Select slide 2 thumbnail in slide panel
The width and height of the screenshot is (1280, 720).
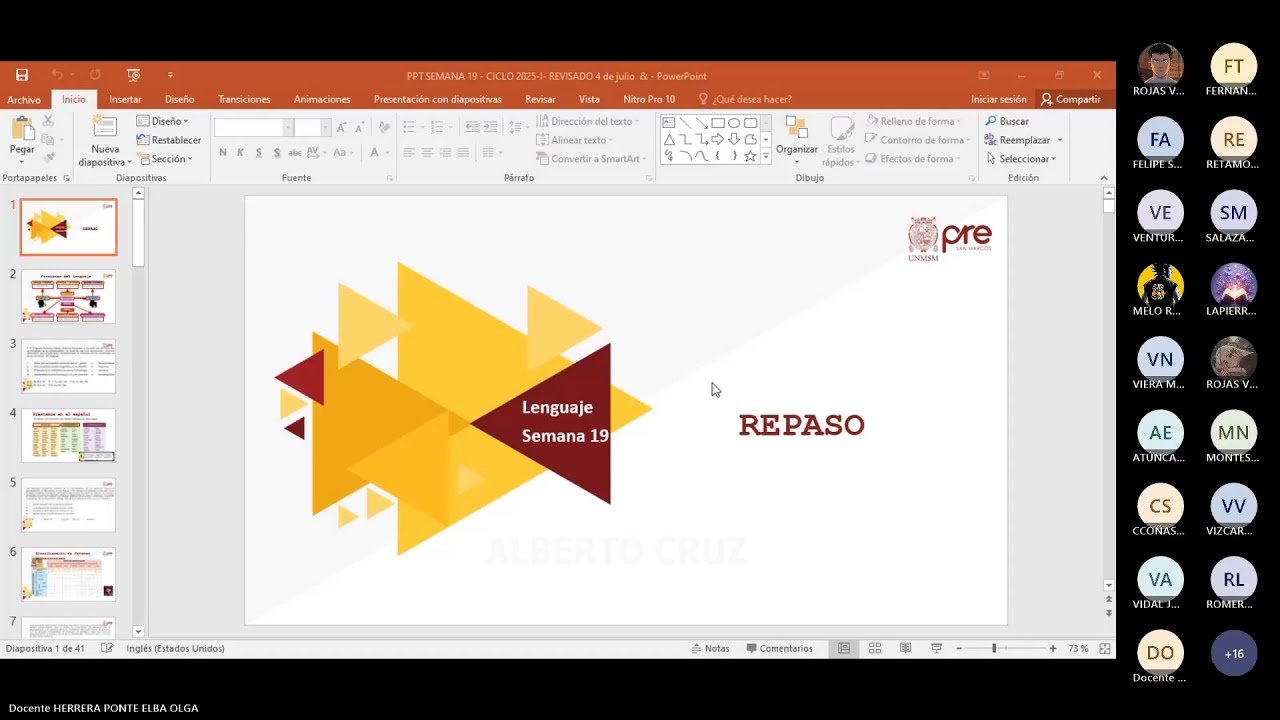[69, 296]
